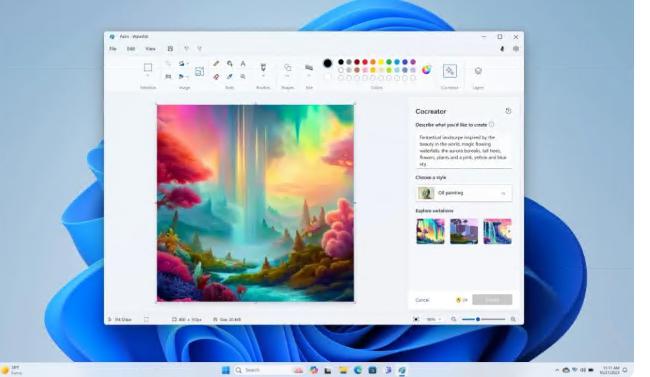Open the Edit menu

click(131, 49)
